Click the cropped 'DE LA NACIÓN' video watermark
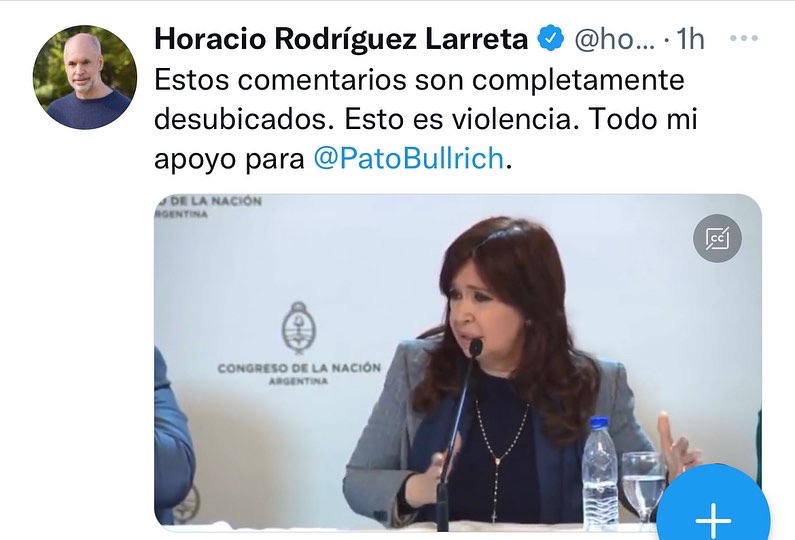 click(x=208, y=207)
